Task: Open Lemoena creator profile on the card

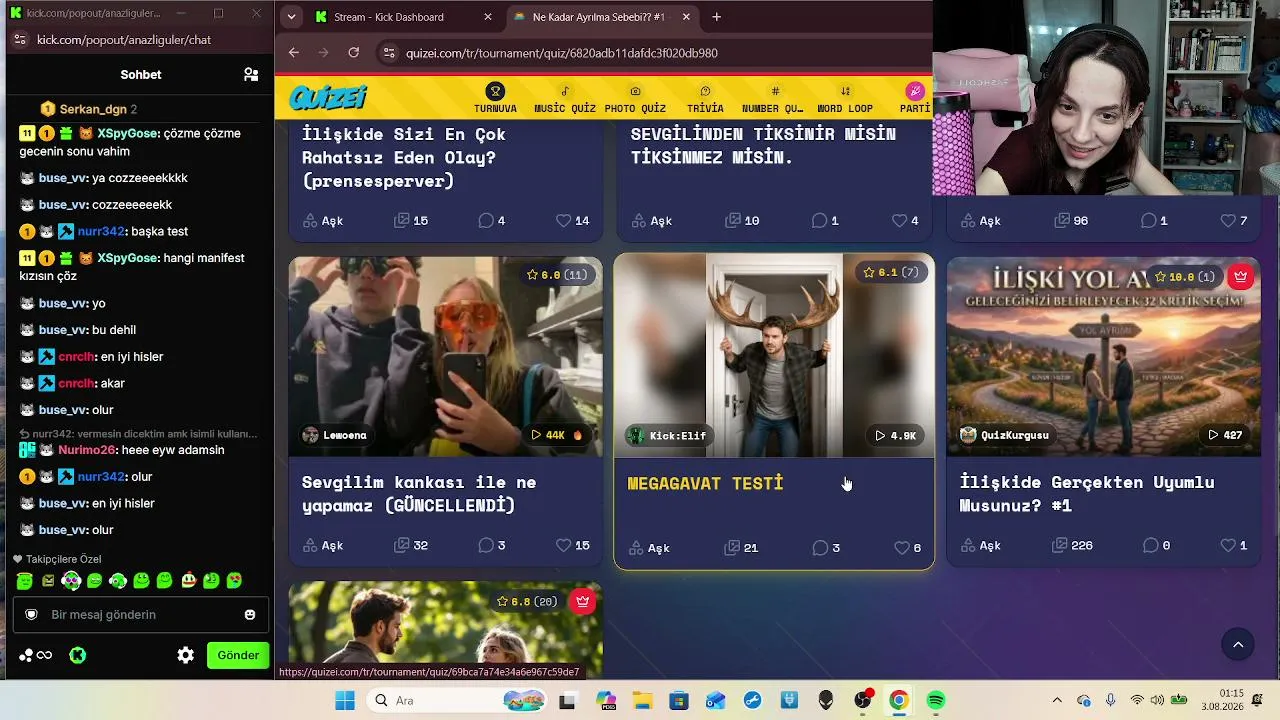Action: coord(335,435)
